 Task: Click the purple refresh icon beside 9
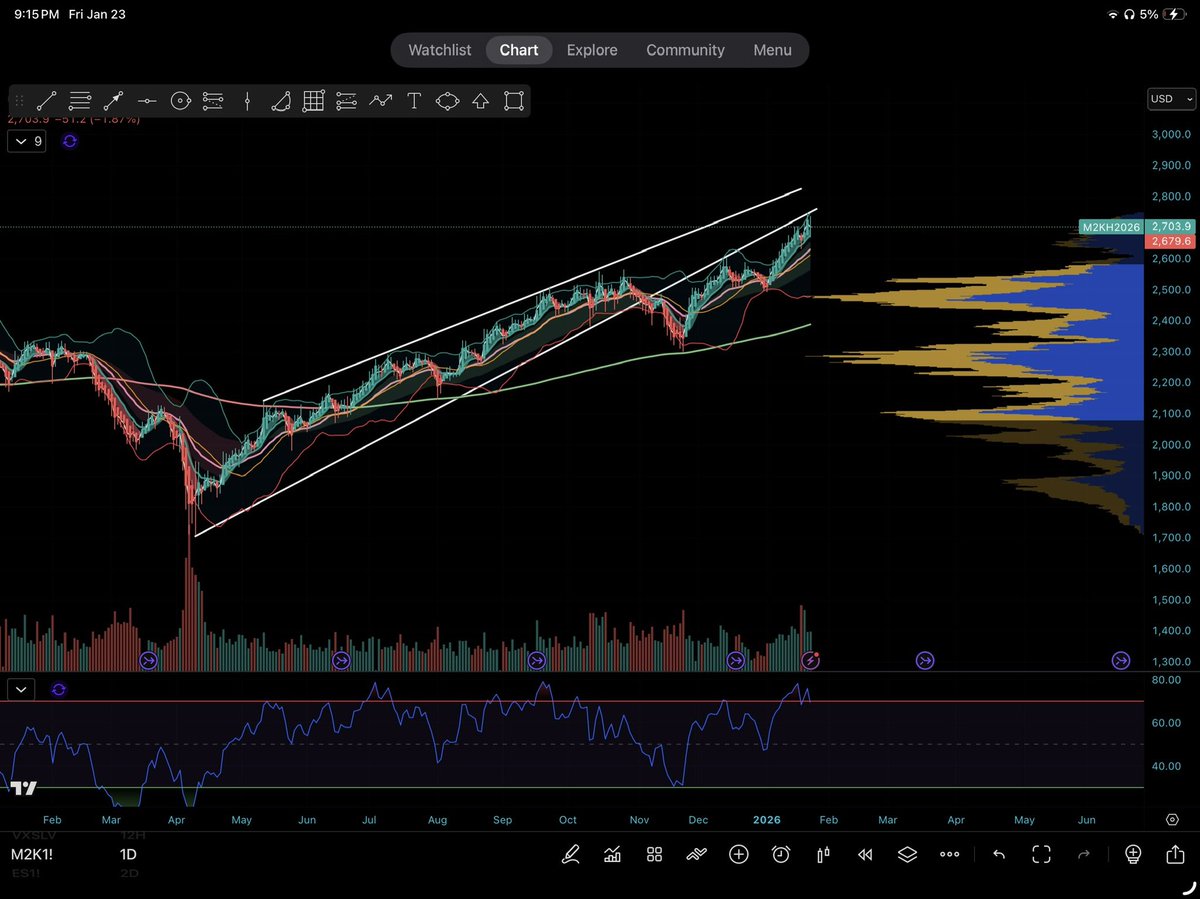click(69, 141)
